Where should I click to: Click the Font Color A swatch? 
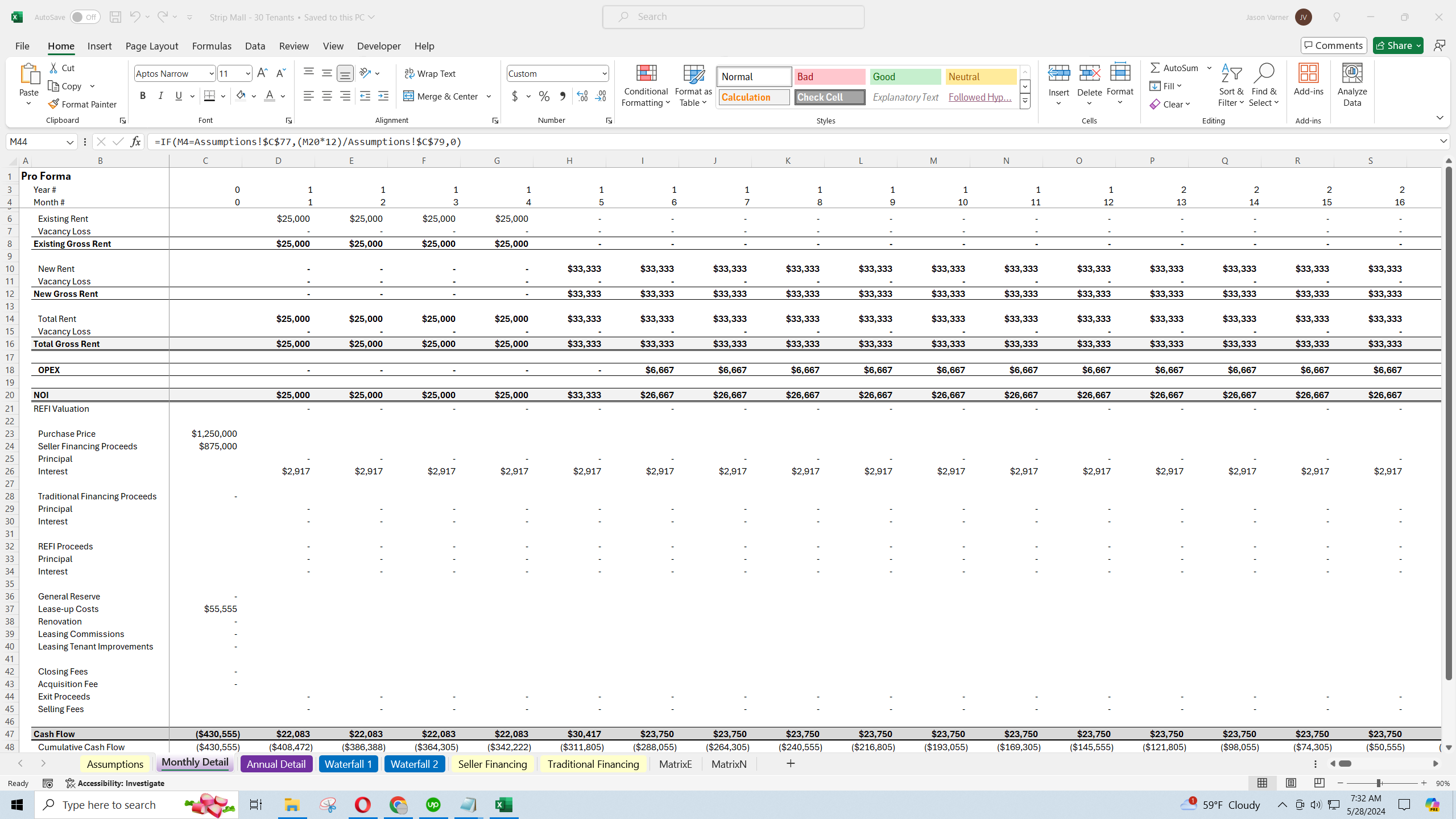point(270,96)
